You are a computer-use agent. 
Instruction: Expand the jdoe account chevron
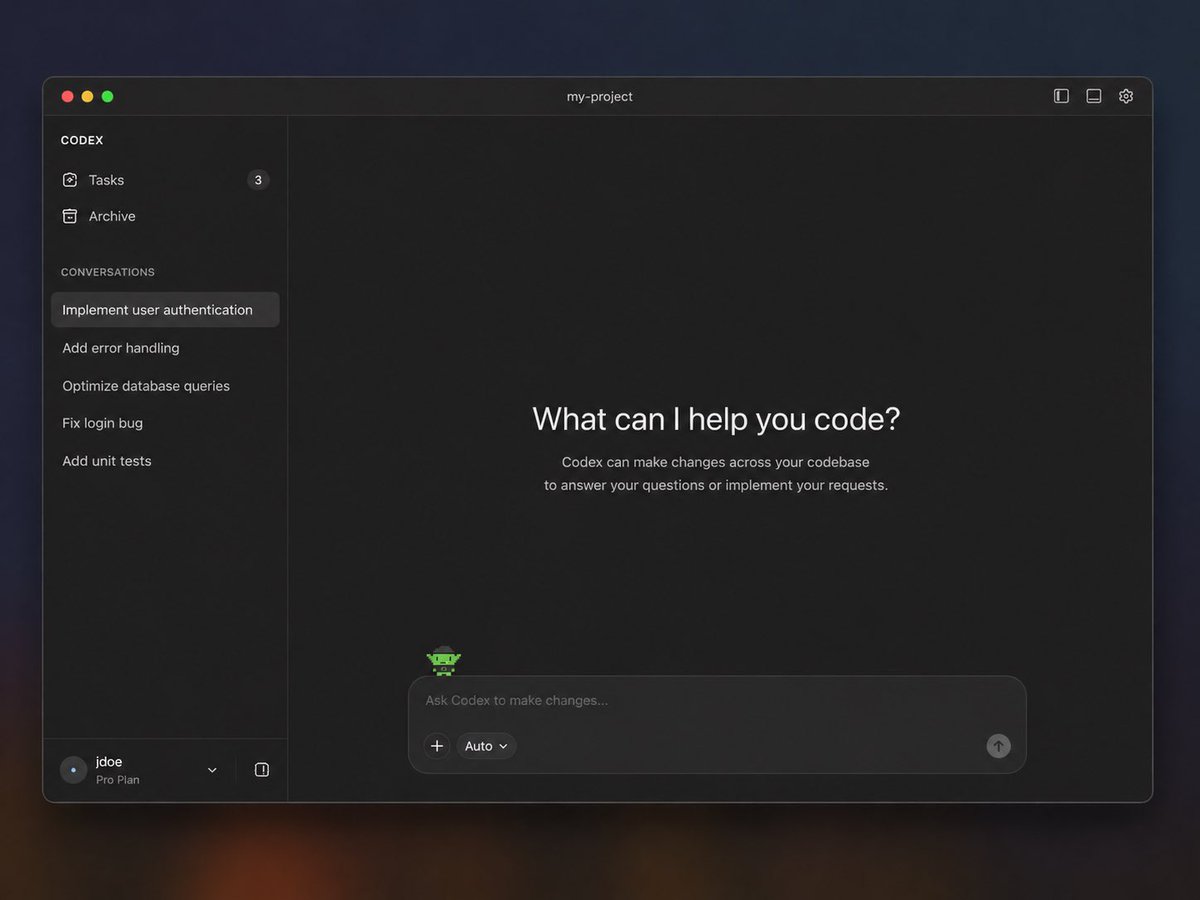(212, 770)
